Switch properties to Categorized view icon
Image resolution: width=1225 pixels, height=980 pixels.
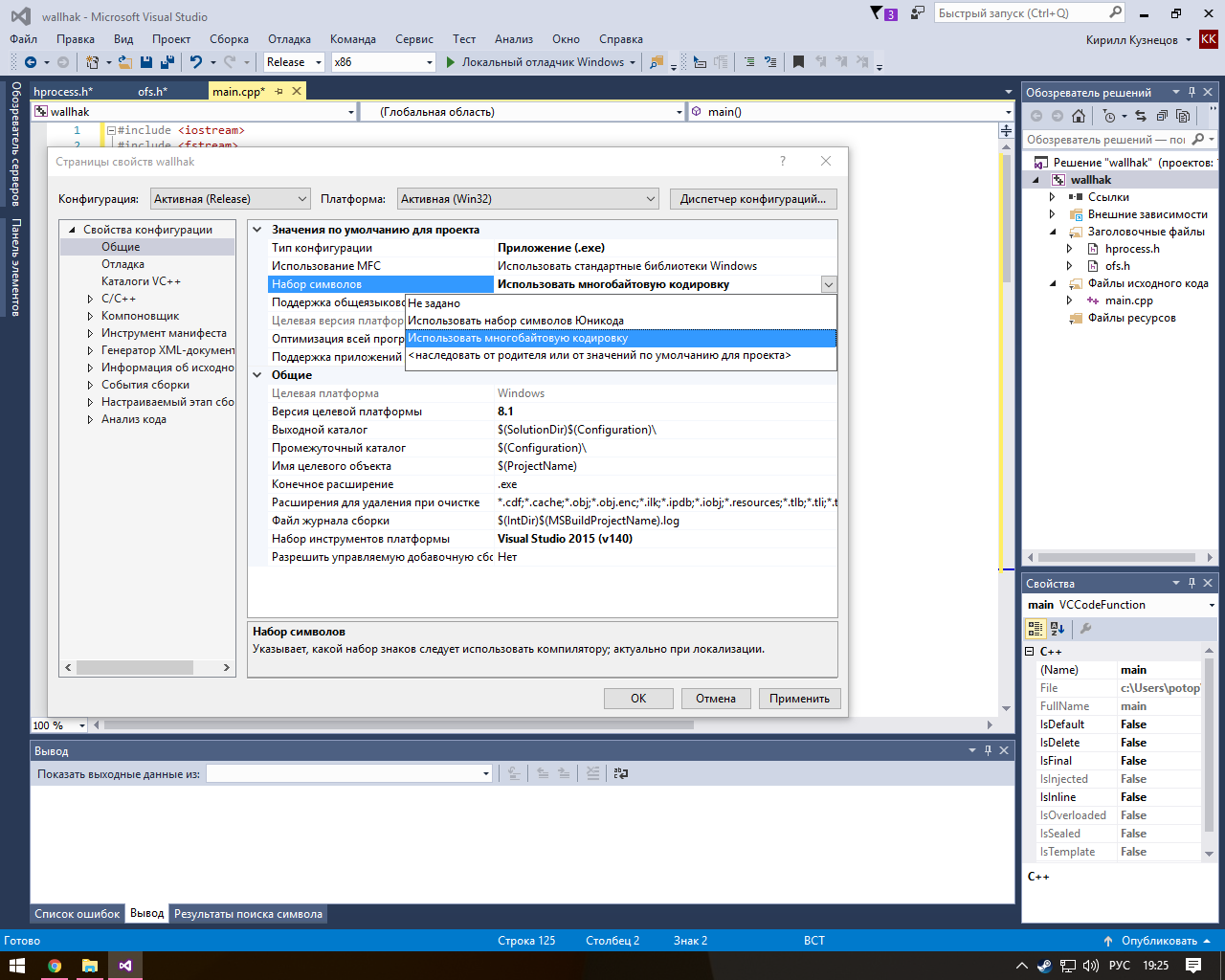click(1036, 629)
